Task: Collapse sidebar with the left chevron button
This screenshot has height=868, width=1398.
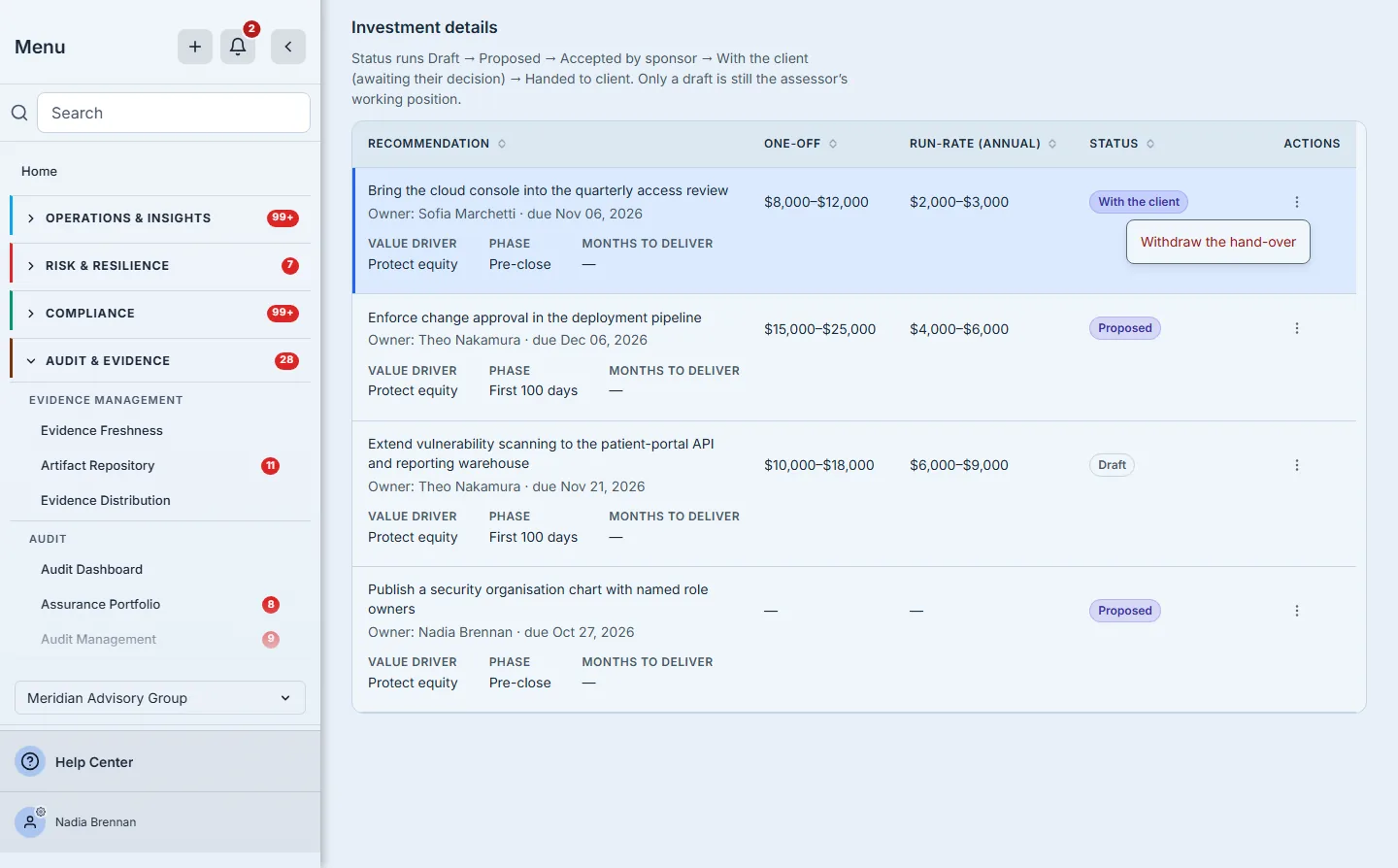Action: pyautogui.click(x=288, y=47)
